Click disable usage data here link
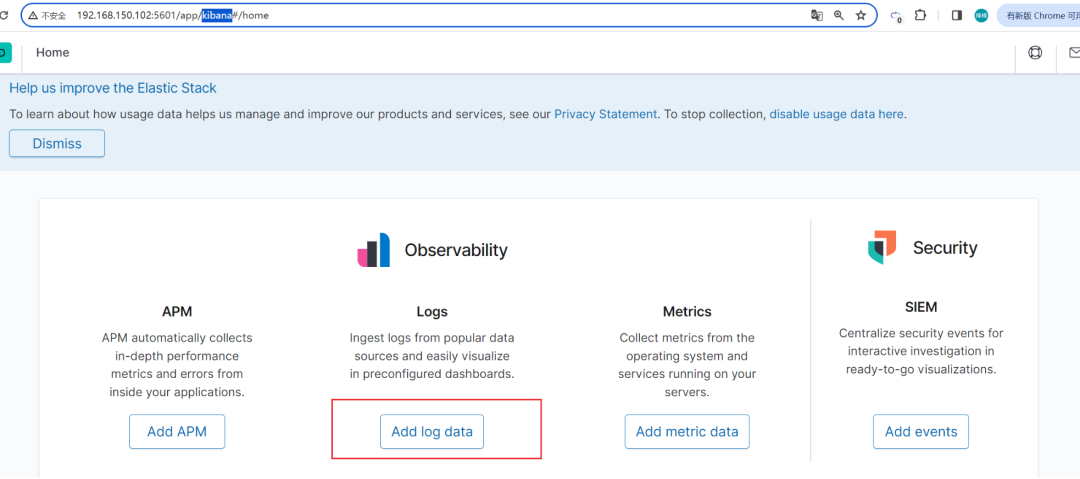Screen dimensions: 1080x479 click(x=836, y=114)
